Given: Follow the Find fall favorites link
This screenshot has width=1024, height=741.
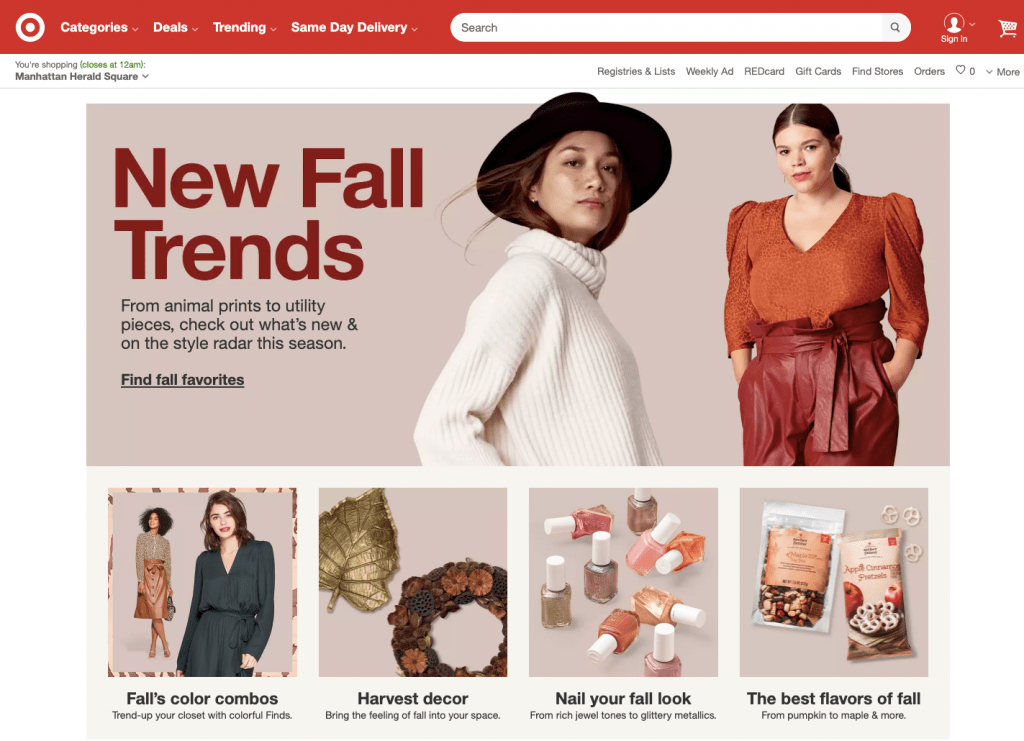Looking at the screenshot, I should 182,380.
